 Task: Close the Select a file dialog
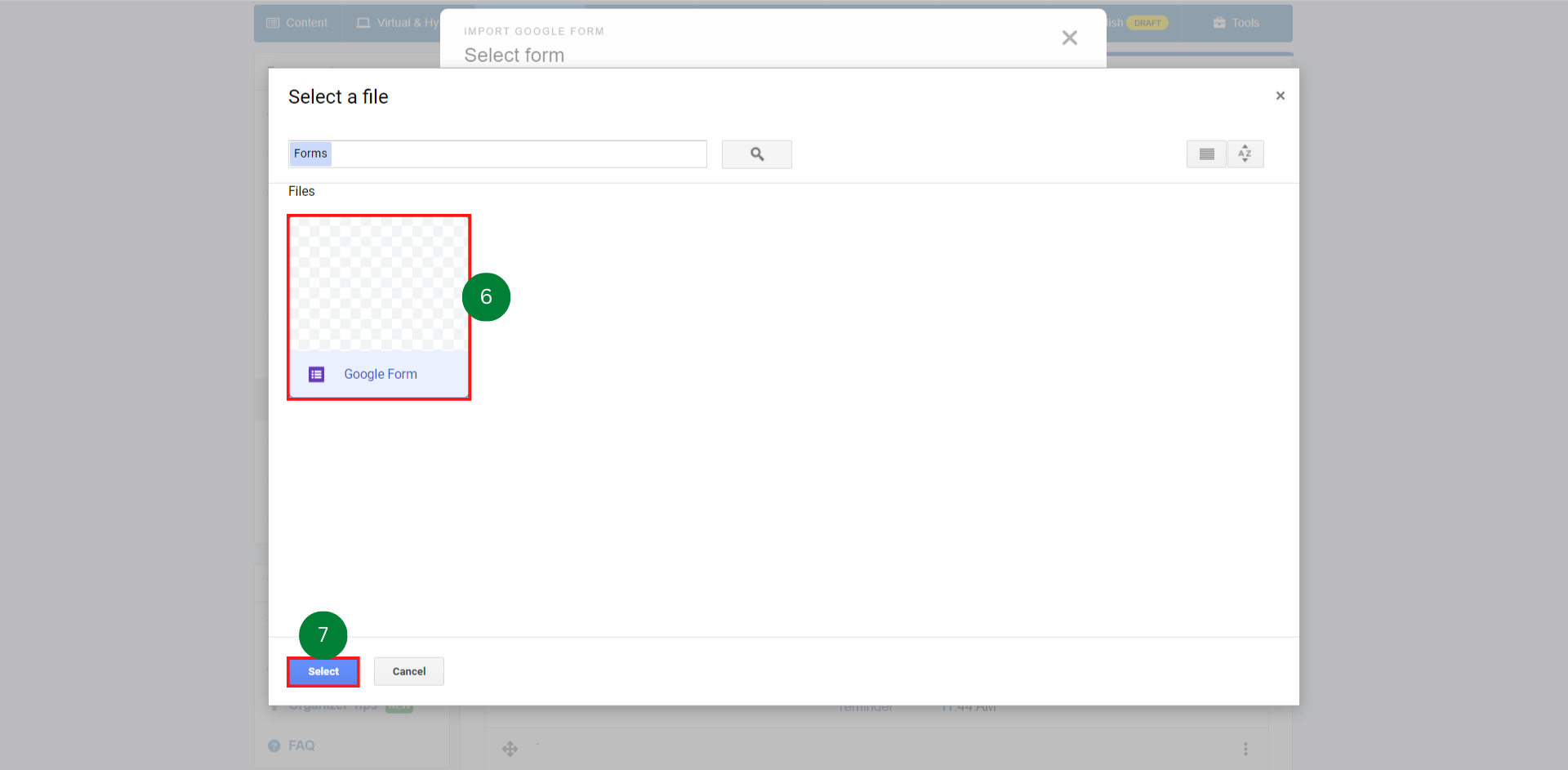point(1280,96)
